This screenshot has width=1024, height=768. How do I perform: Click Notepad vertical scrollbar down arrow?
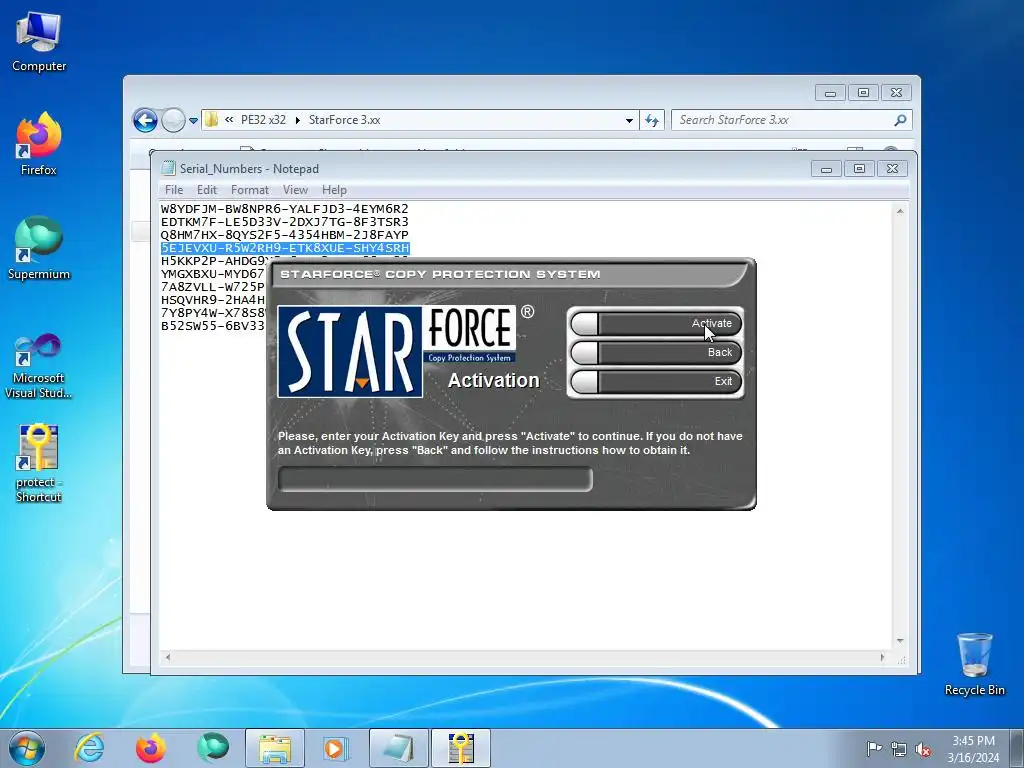[900, 641]
